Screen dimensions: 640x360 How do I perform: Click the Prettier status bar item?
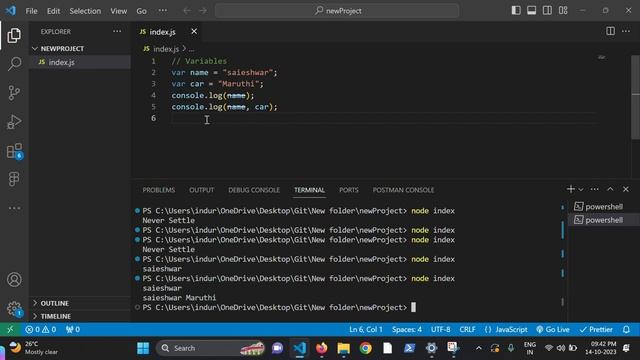[596, 329]
